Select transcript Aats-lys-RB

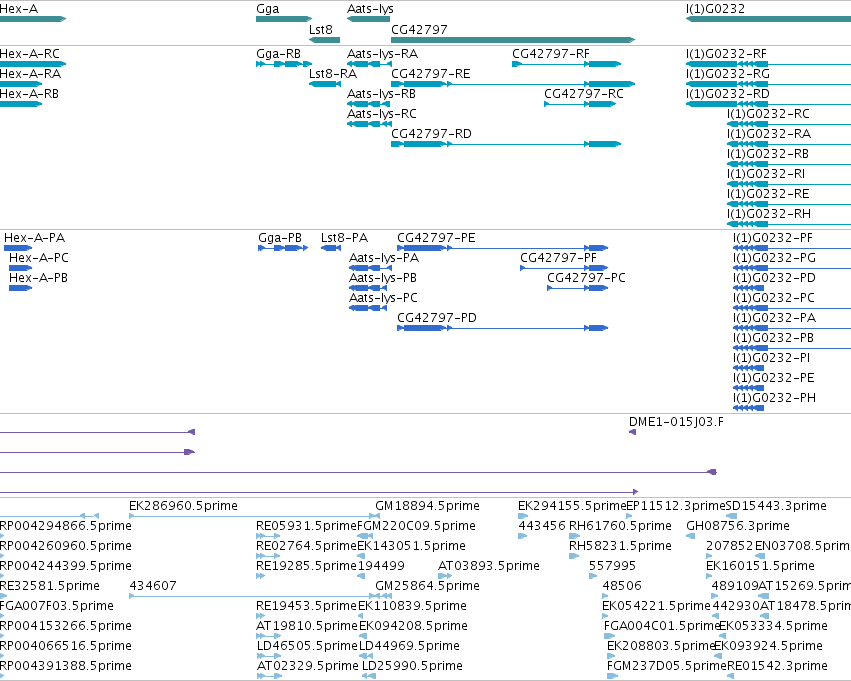coord(370,104)
